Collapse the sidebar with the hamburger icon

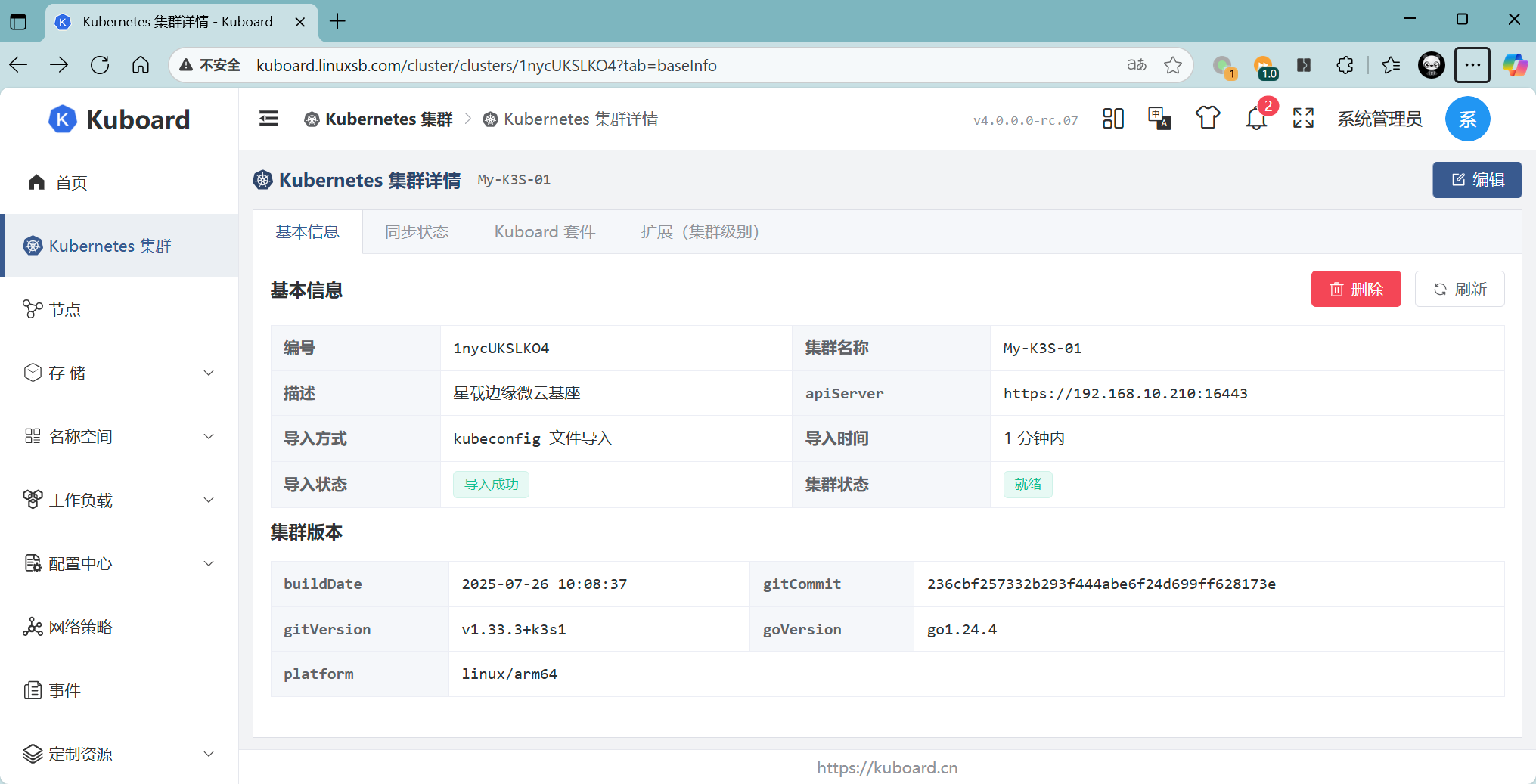(268, 119)
